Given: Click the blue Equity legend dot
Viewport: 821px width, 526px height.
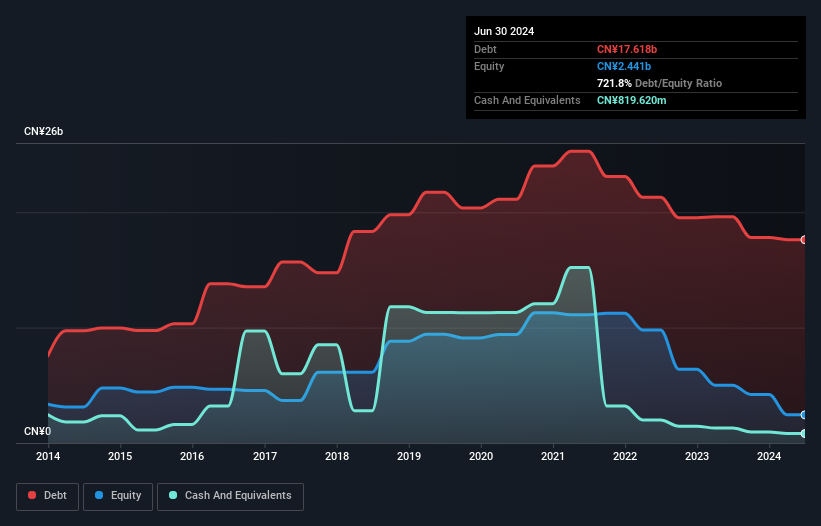Looking at the screenshot, I should tap(99, 495).
